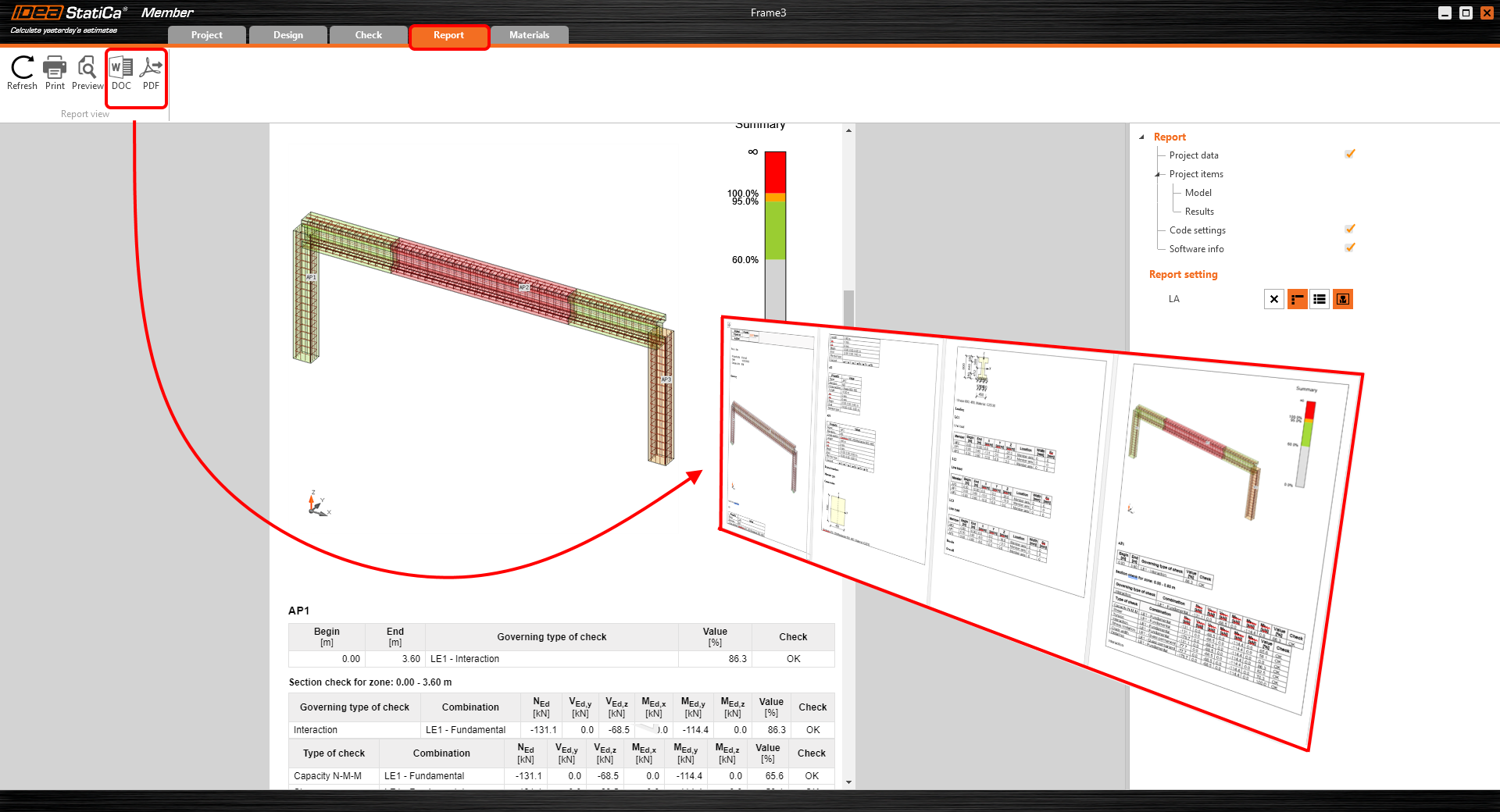This screenshot has height=812, width=1500.
Task: Select the list-style report setting icon
Action: (x=1320, y=299)
